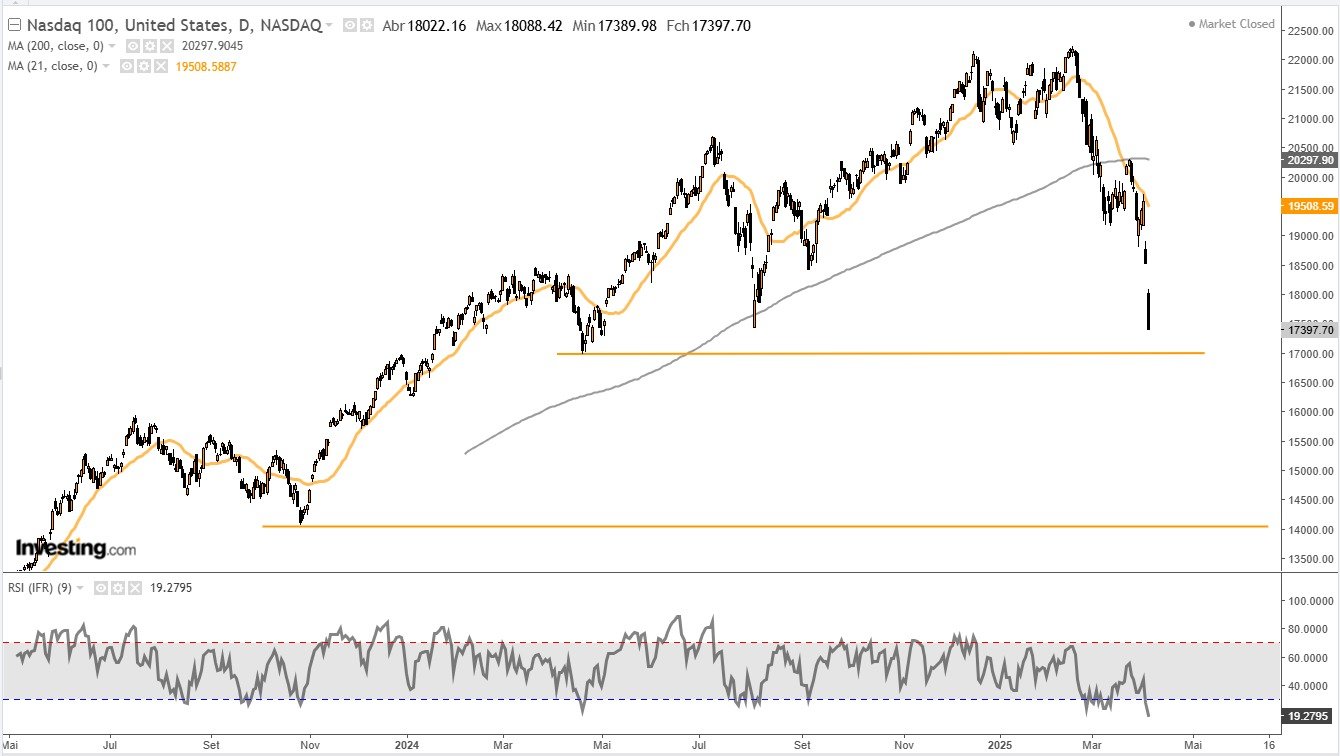Open the Nasdaq 100 symbol dropdown arrow
The image size is (1340, 756).
[x=328, y=23]
